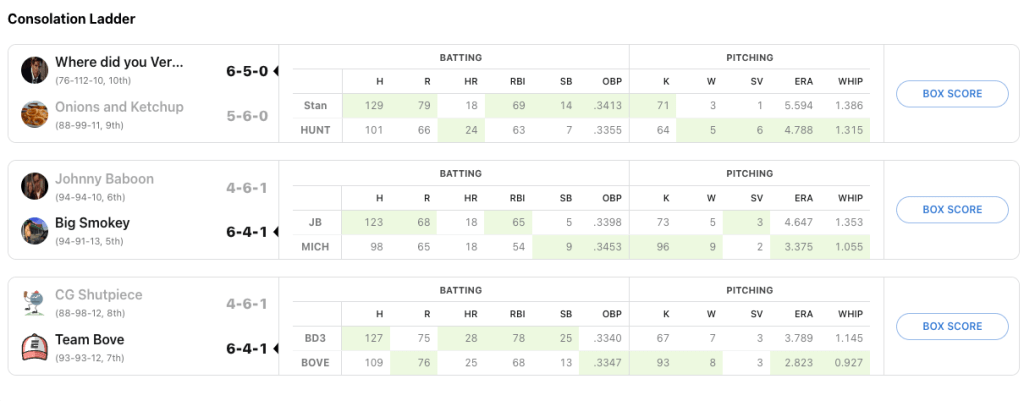Open Onions and Ketchup team page
Image resolution: width=1024 pixels, height=401 pixels.
[119, 107]
